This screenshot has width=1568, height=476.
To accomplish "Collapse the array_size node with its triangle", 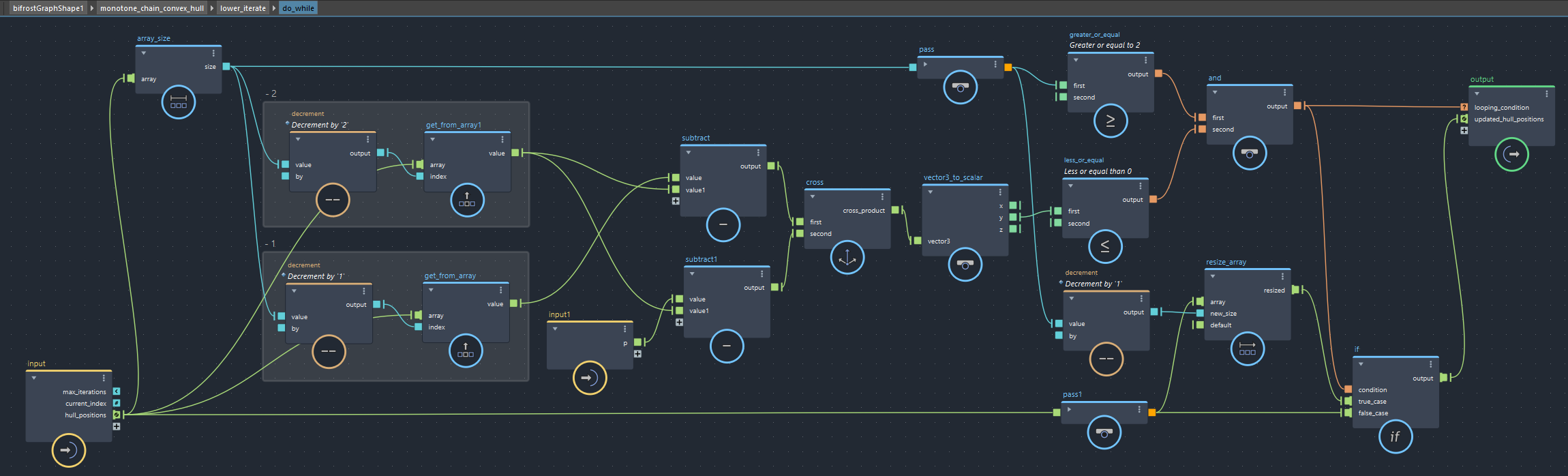I will 144,53.
